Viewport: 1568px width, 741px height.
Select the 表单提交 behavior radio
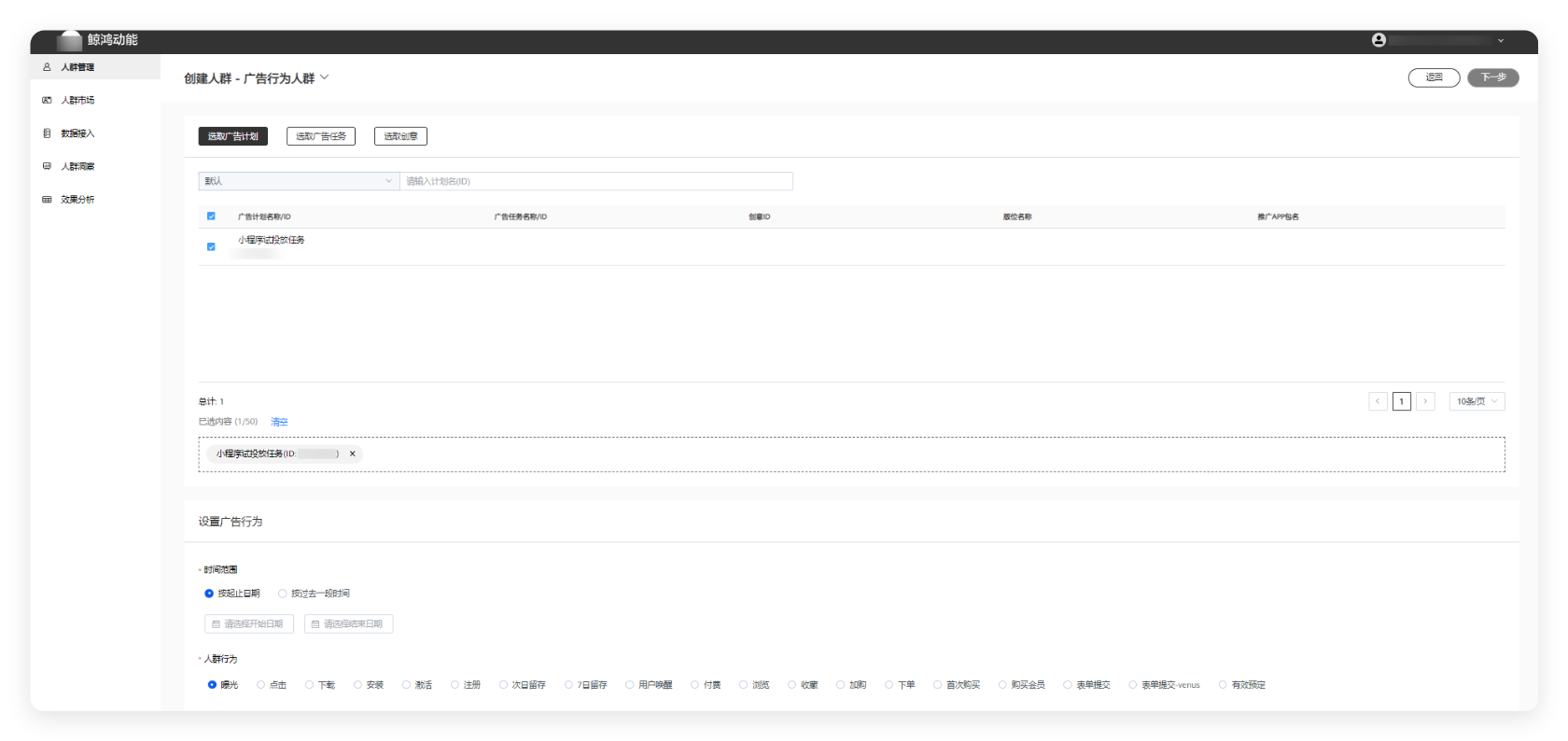[x=1087, y=685]
